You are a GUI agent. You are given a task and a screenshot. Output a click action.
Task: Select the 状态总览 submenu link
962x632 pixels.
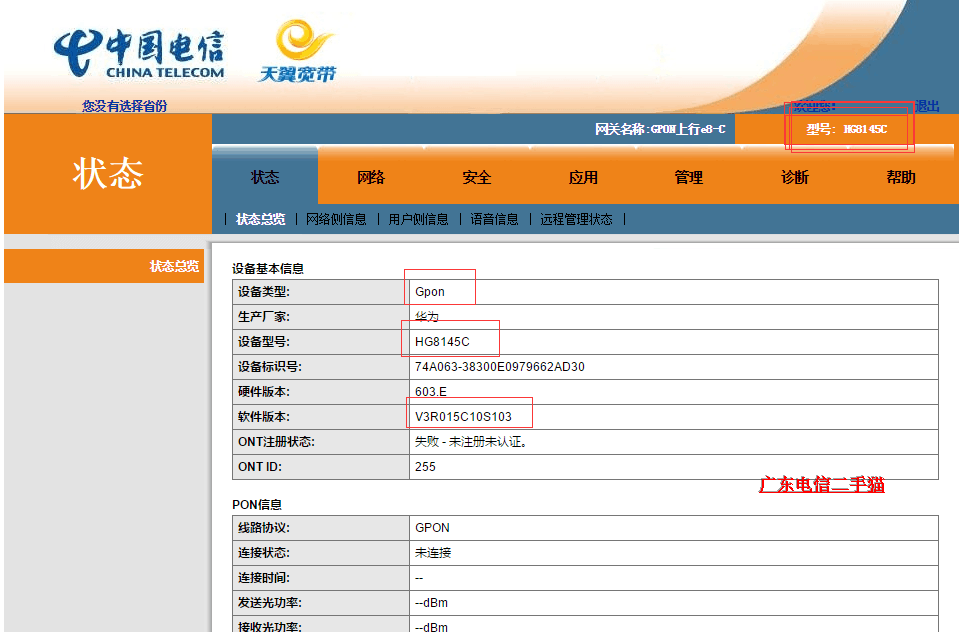[x=260, y=219]
